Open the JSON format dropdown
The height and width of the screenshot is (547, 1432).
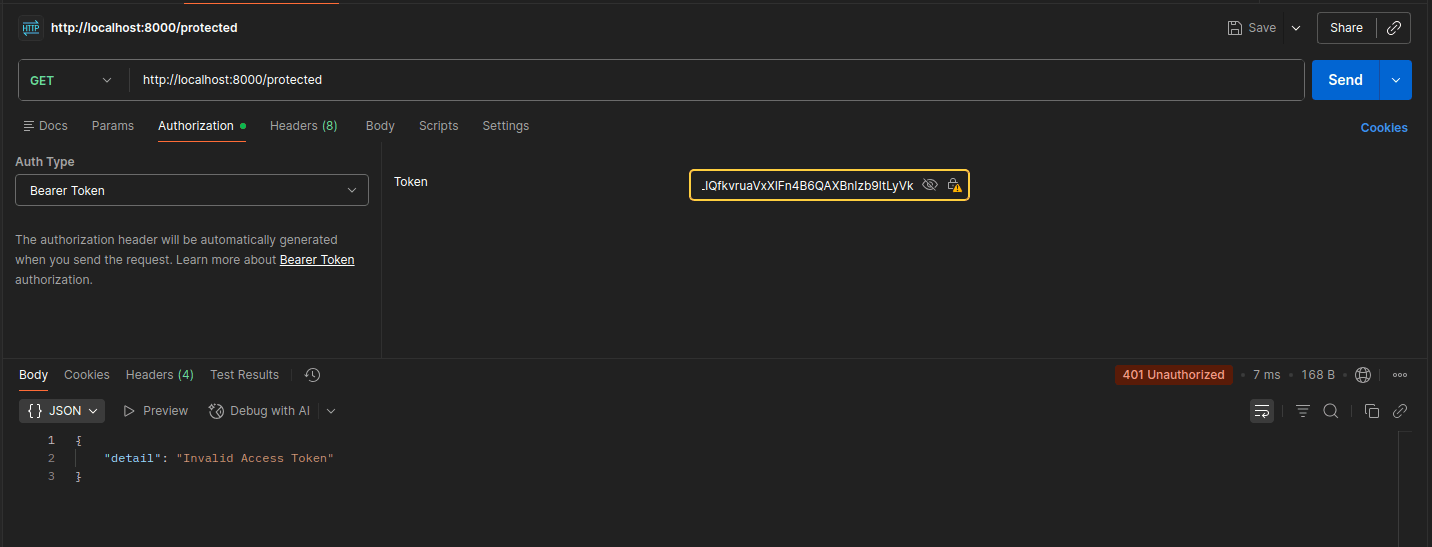(x=62, y=411)
